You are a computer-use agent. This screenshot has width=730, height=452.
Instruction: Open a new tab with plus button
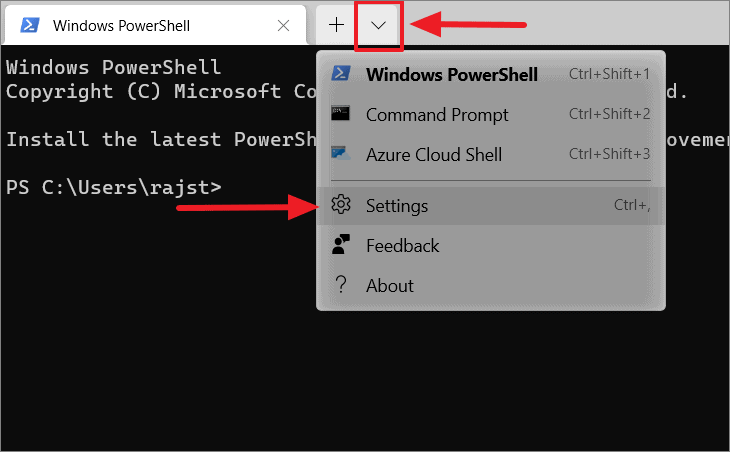pos(336,25)
